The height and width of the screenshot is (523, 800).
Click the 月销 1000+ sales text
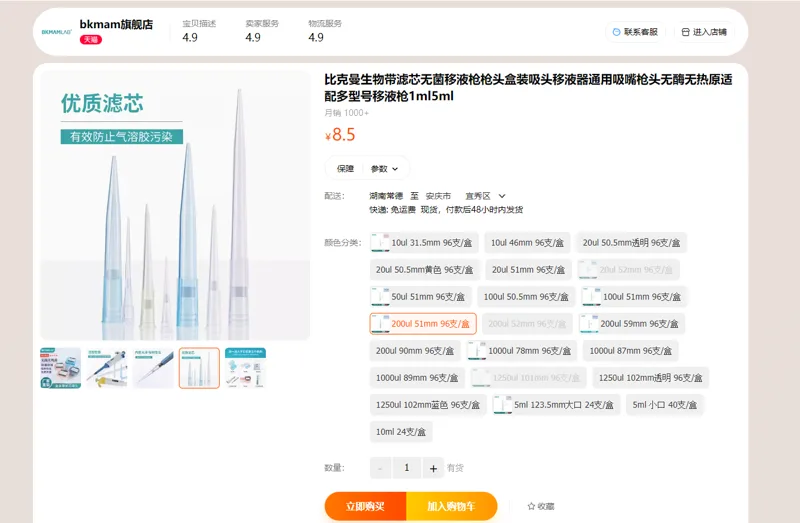(x=346, y=113)
